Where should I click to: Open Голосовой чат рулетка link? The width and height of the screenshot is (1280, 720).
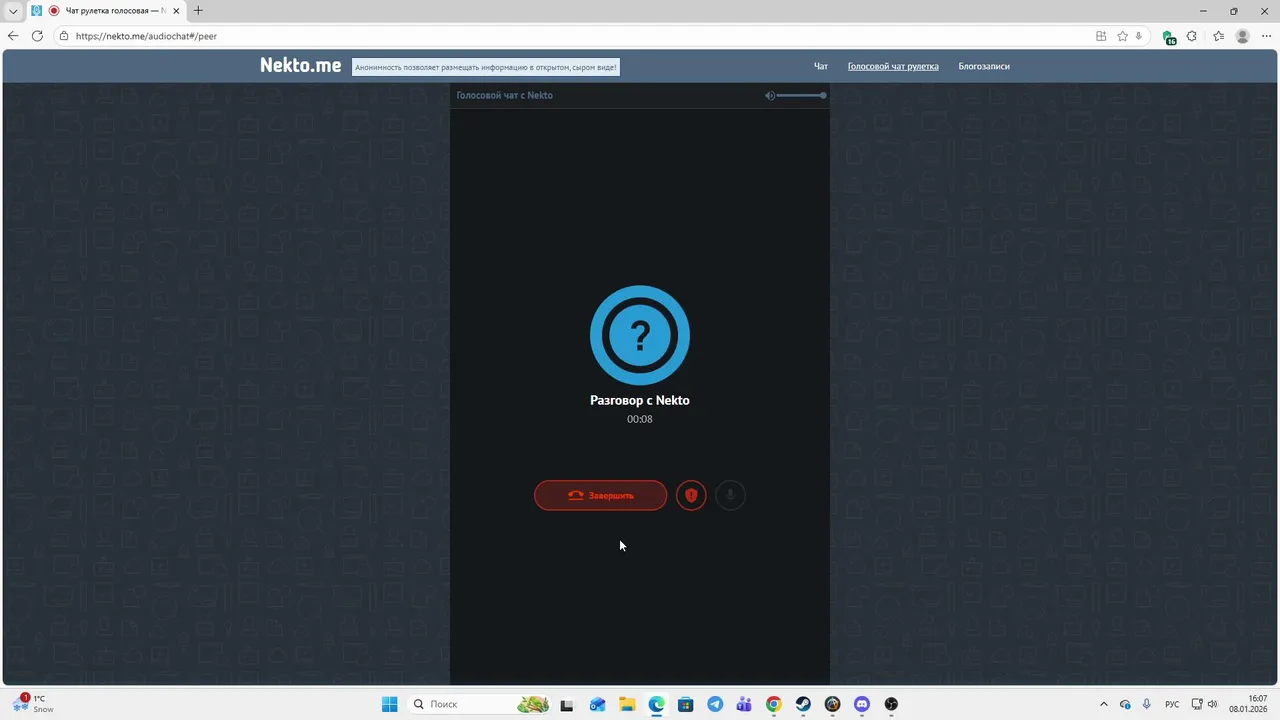pos(893,66)
